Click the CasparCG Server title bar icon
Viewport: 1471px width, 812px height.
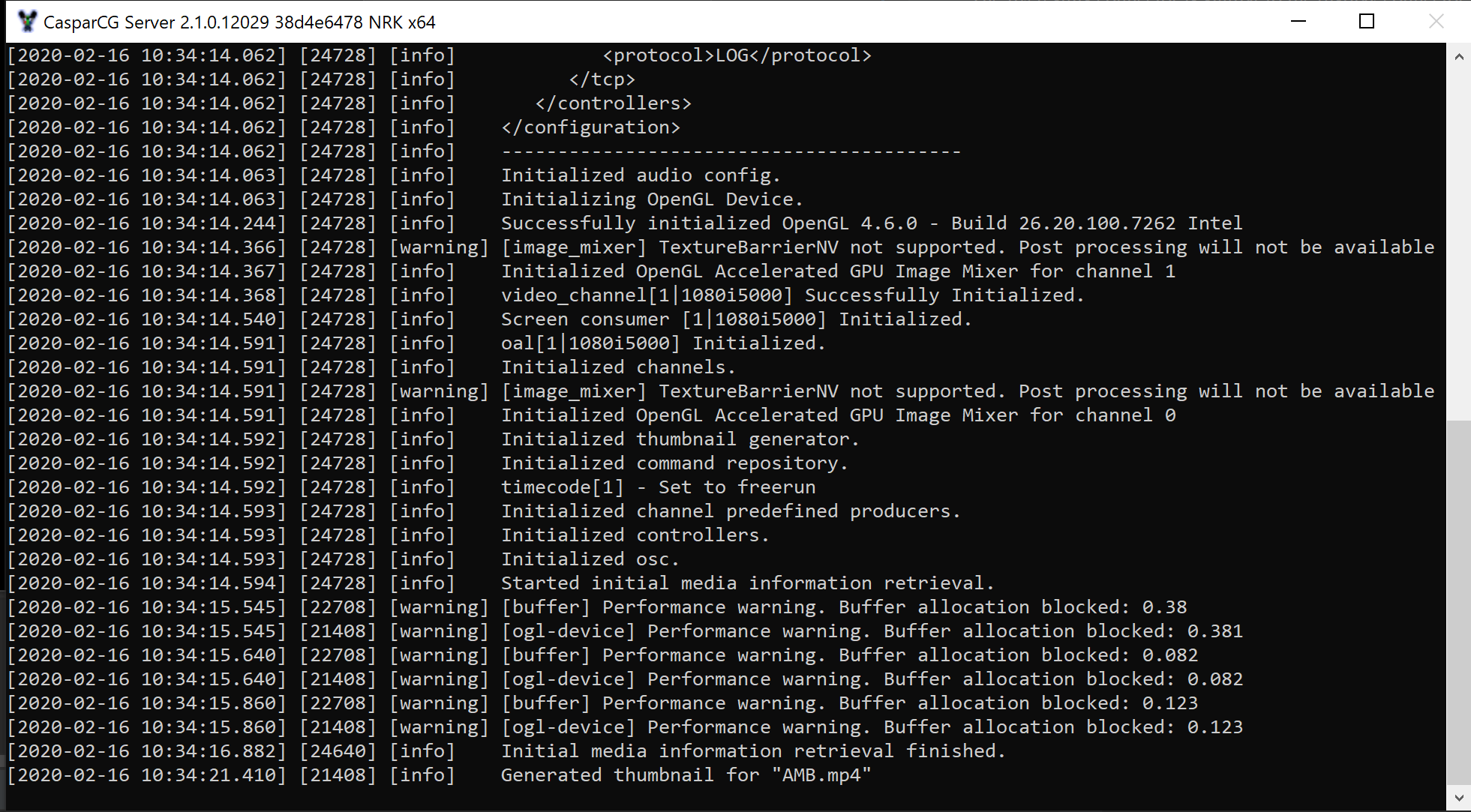(x=27, y=22)
